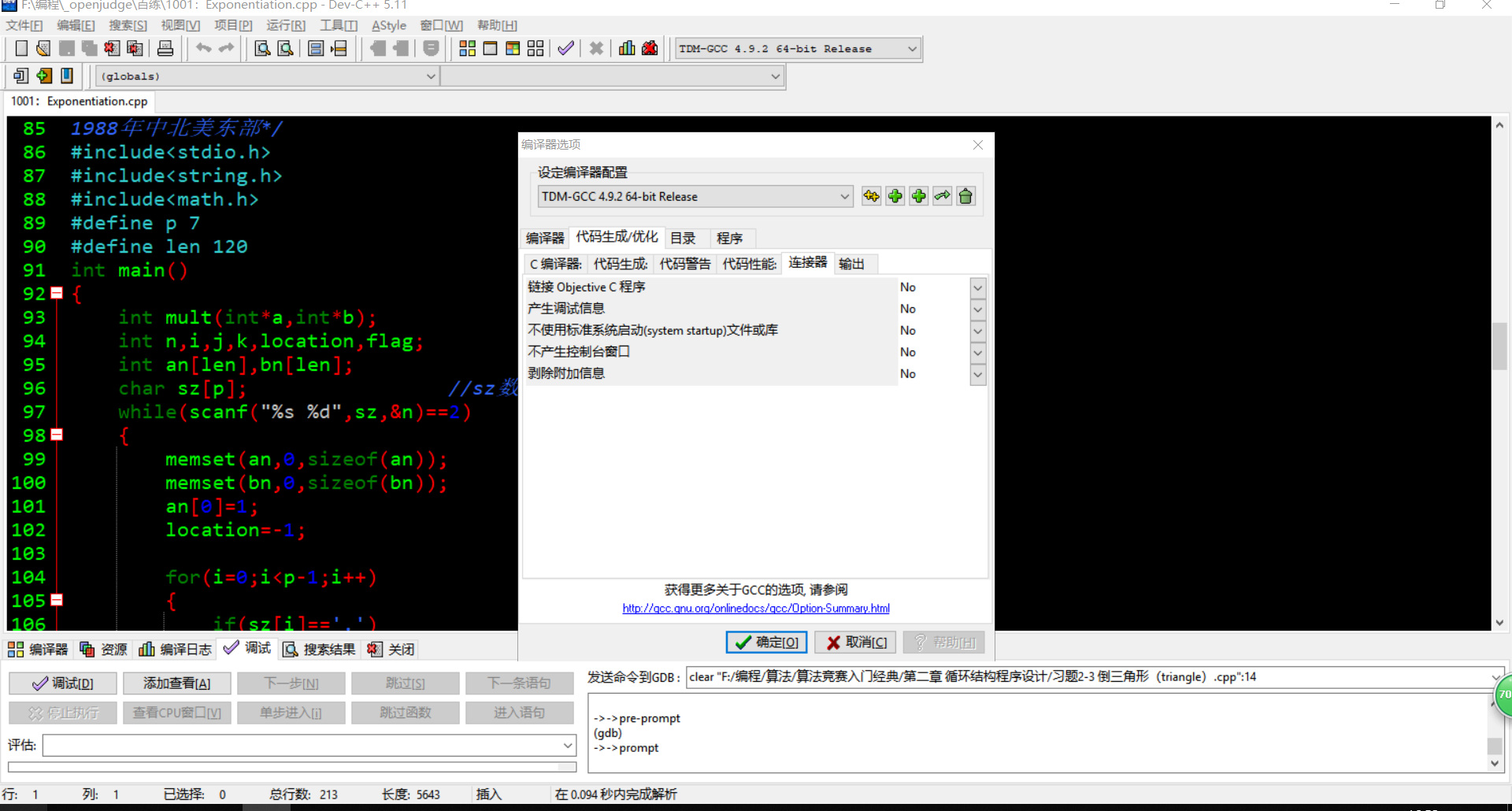Click the Redo arrow icon

click(226, 49)
